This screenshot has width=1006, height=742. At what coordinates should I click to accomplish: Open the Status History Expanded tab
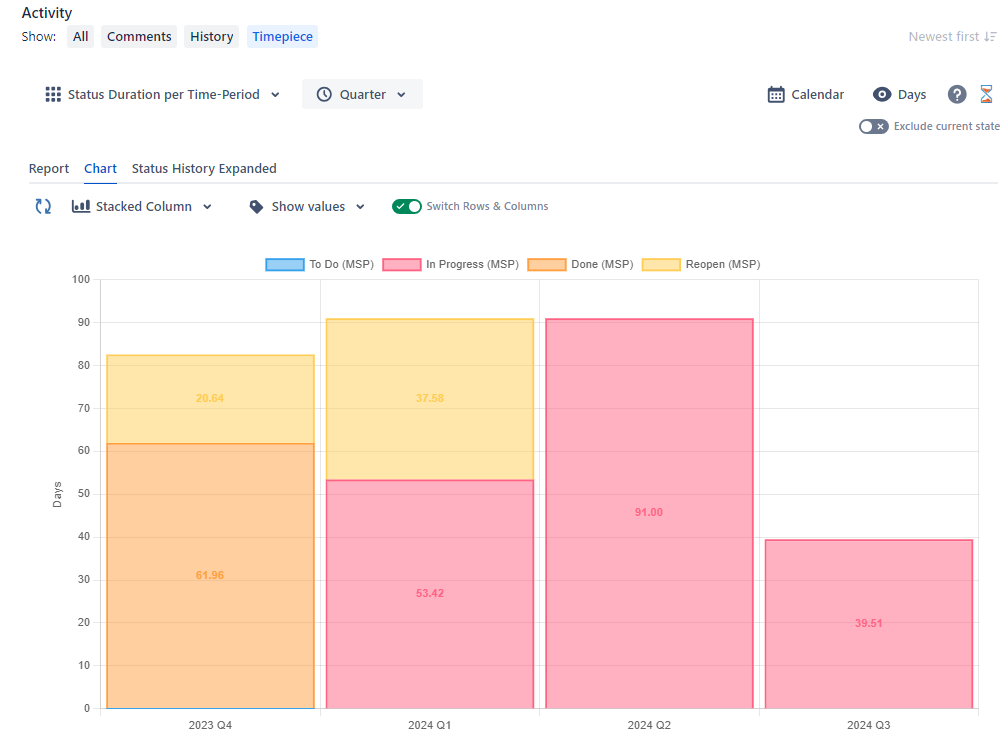(204, 168)
